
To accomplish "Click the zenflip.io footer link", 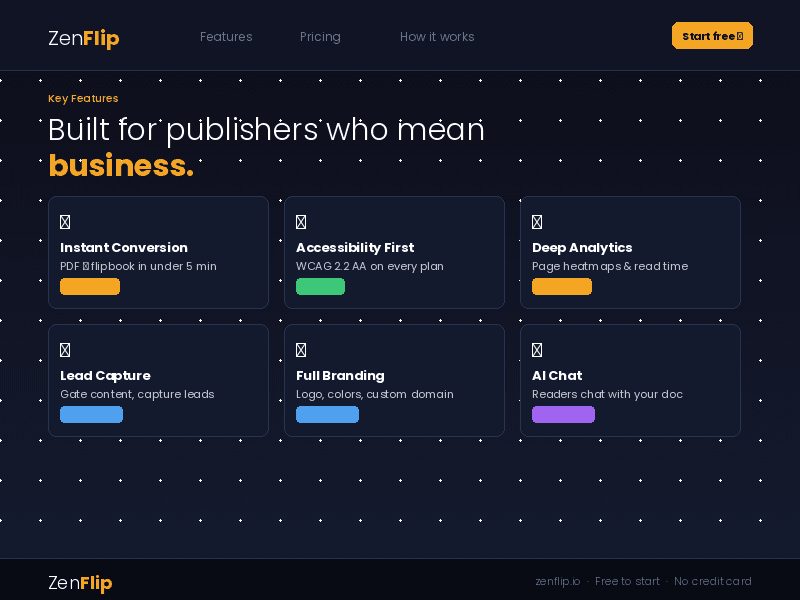I will 557,581.
